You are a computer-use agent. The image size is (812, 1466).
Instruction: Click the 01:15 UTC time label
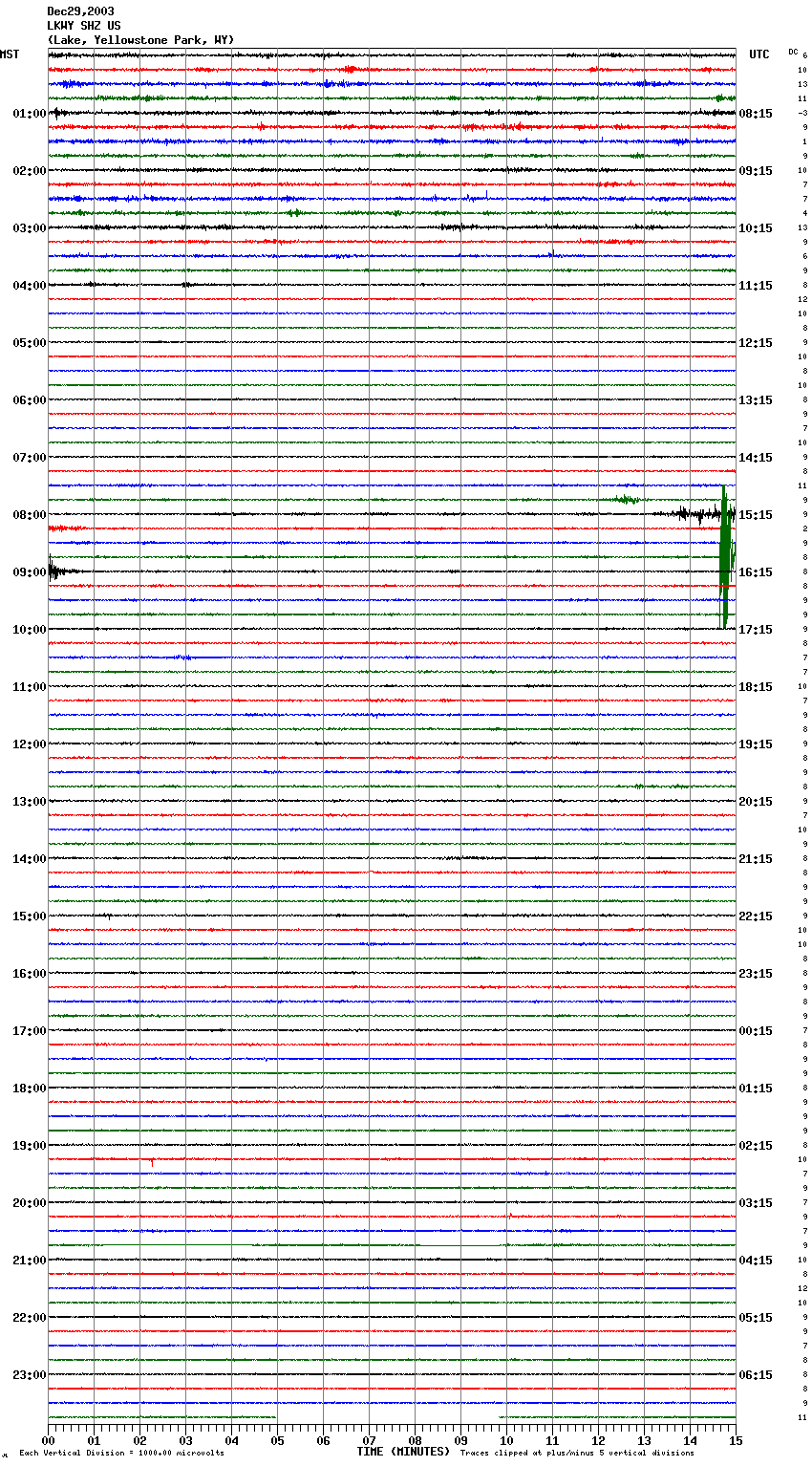pyautogui.click(x=756, y=1089)
